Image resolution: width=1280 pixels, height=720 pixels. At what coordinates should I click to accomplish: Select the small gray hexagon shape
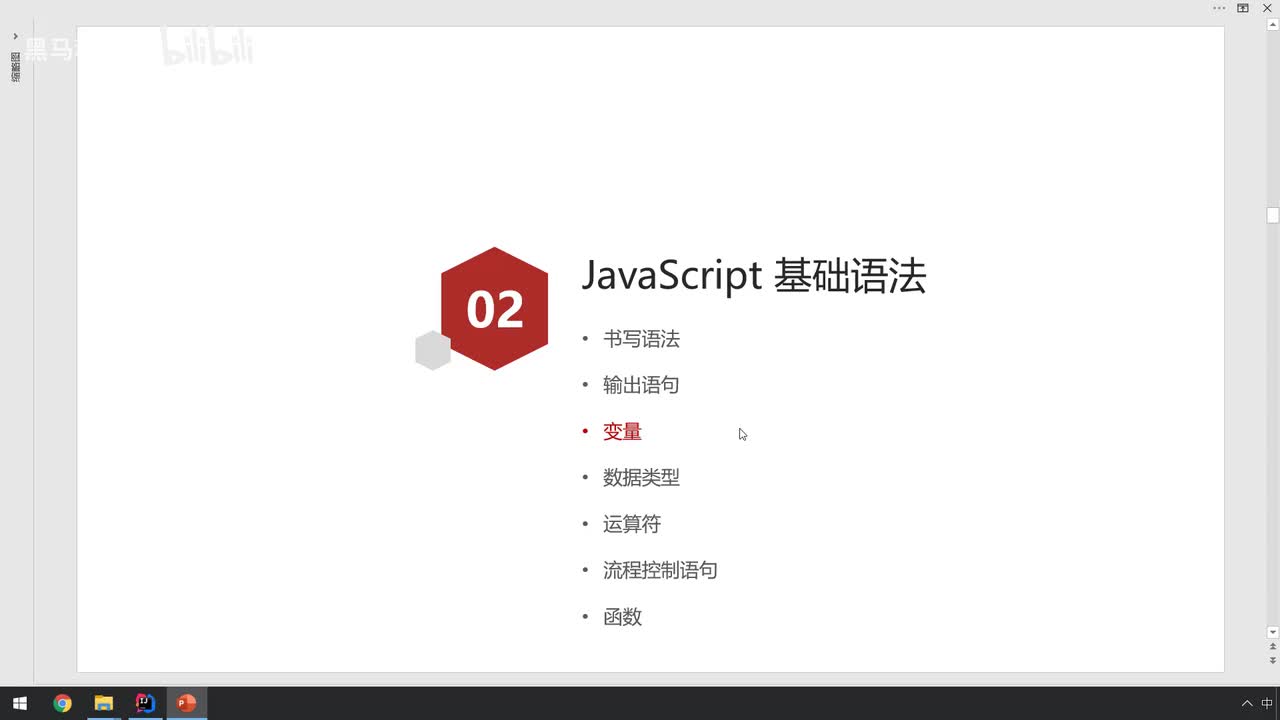(x=433, y=350)
